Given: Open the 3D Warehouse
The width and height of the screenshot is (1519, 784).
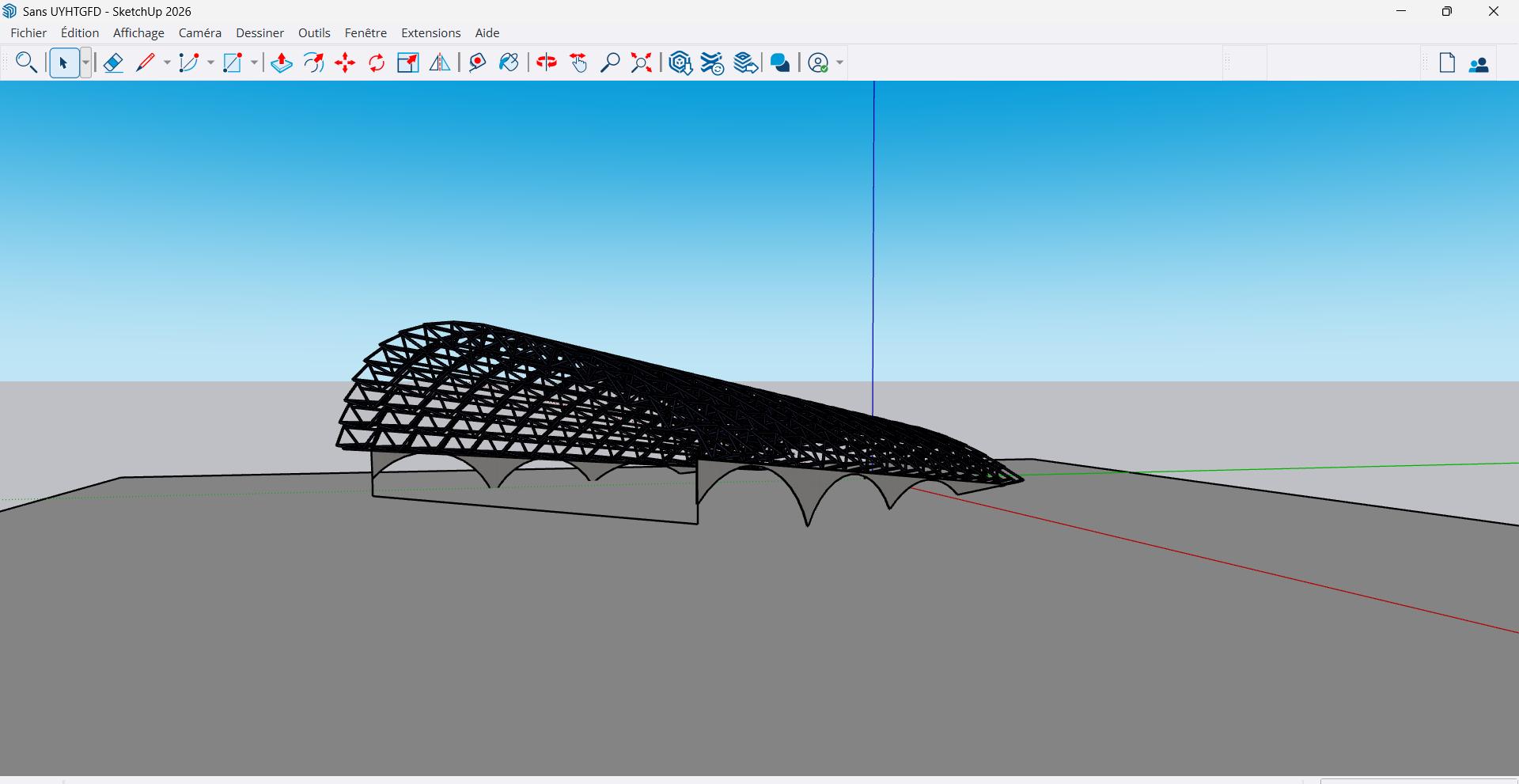Looking at the screenshot, I should tap(680, 63).
